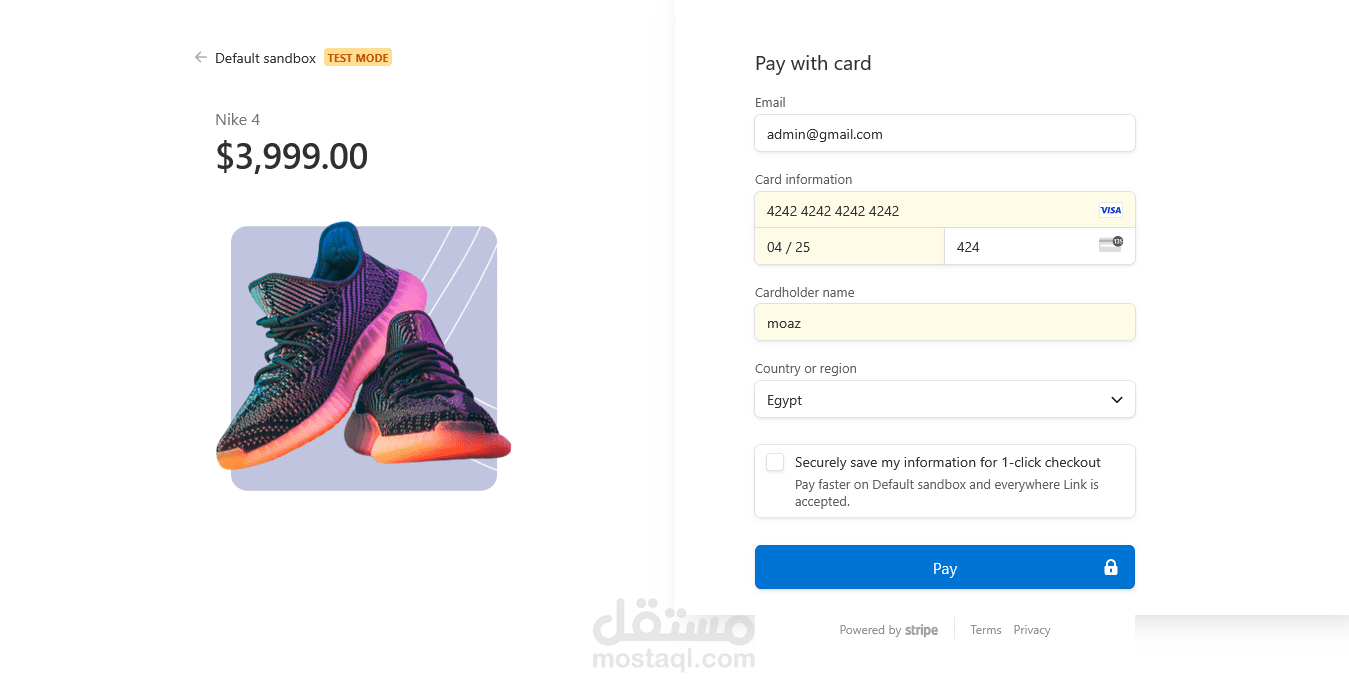Click the $3,999.00 price text

292,157
